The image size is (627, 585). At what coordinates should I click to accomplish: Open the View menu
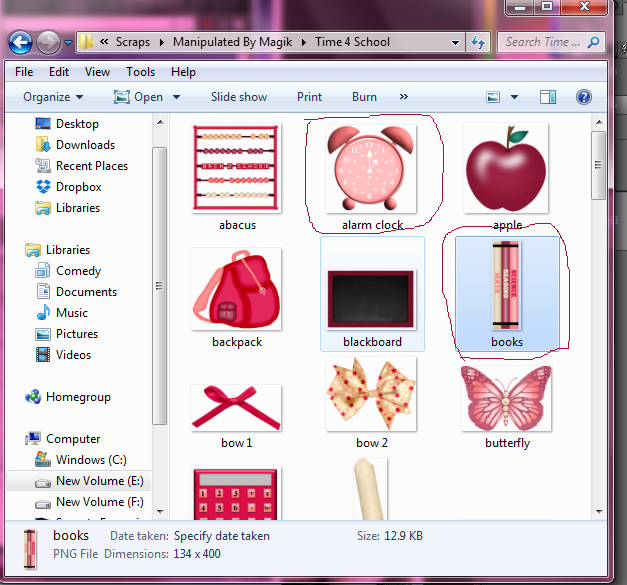(97, 72)
